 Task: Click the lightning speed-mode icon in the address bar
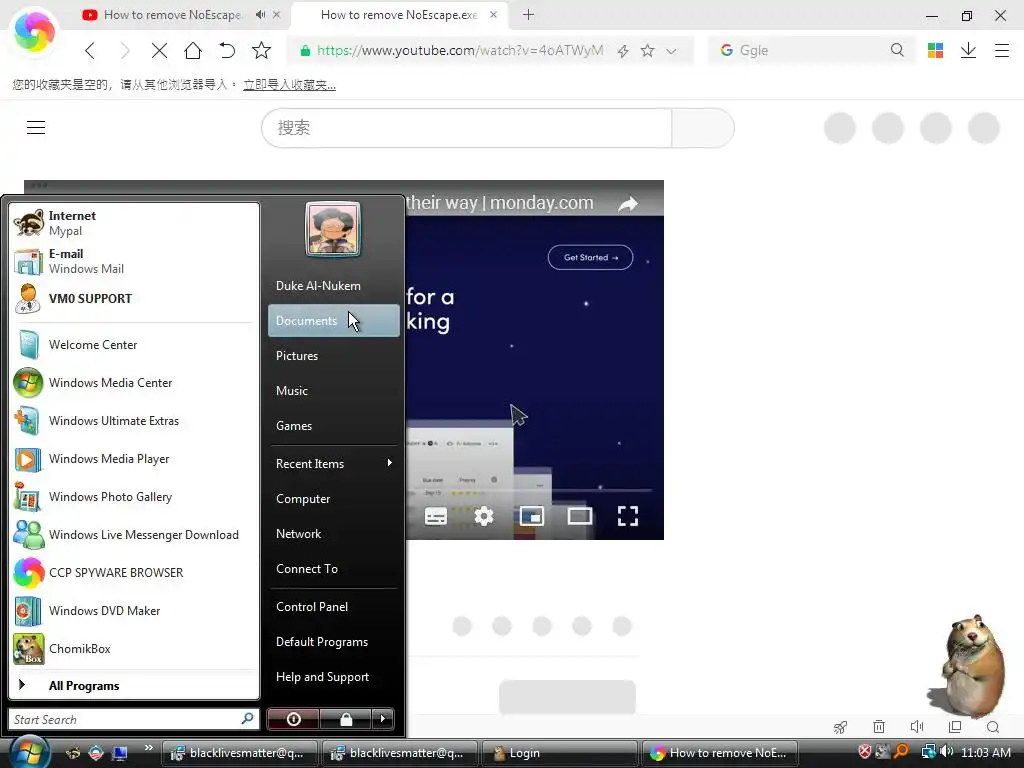tap(623, 51)
